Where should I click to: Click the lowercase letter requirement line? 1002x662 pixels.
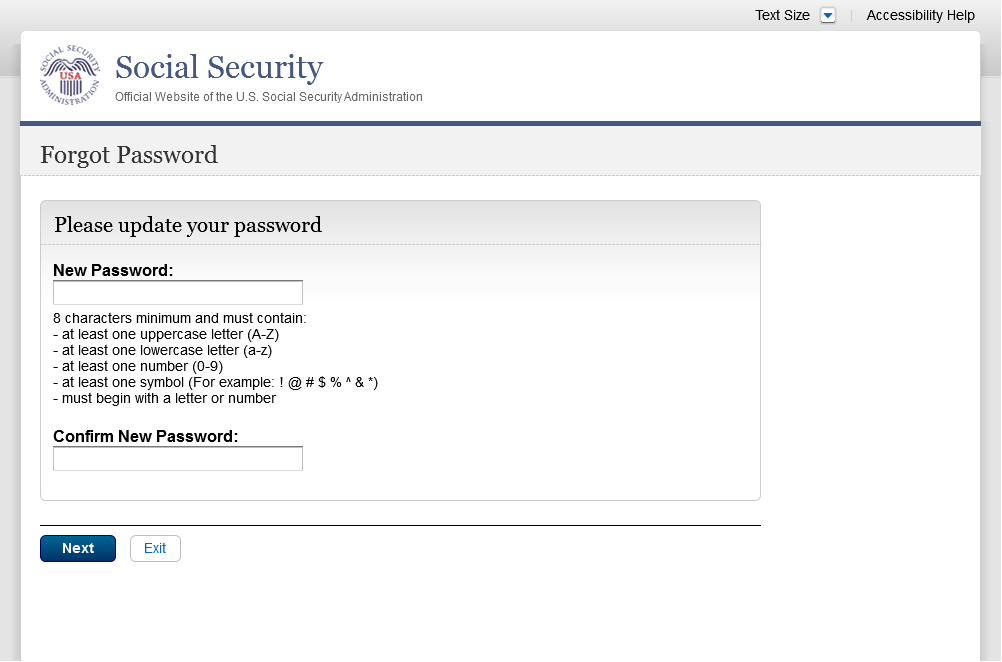point(162,350)
